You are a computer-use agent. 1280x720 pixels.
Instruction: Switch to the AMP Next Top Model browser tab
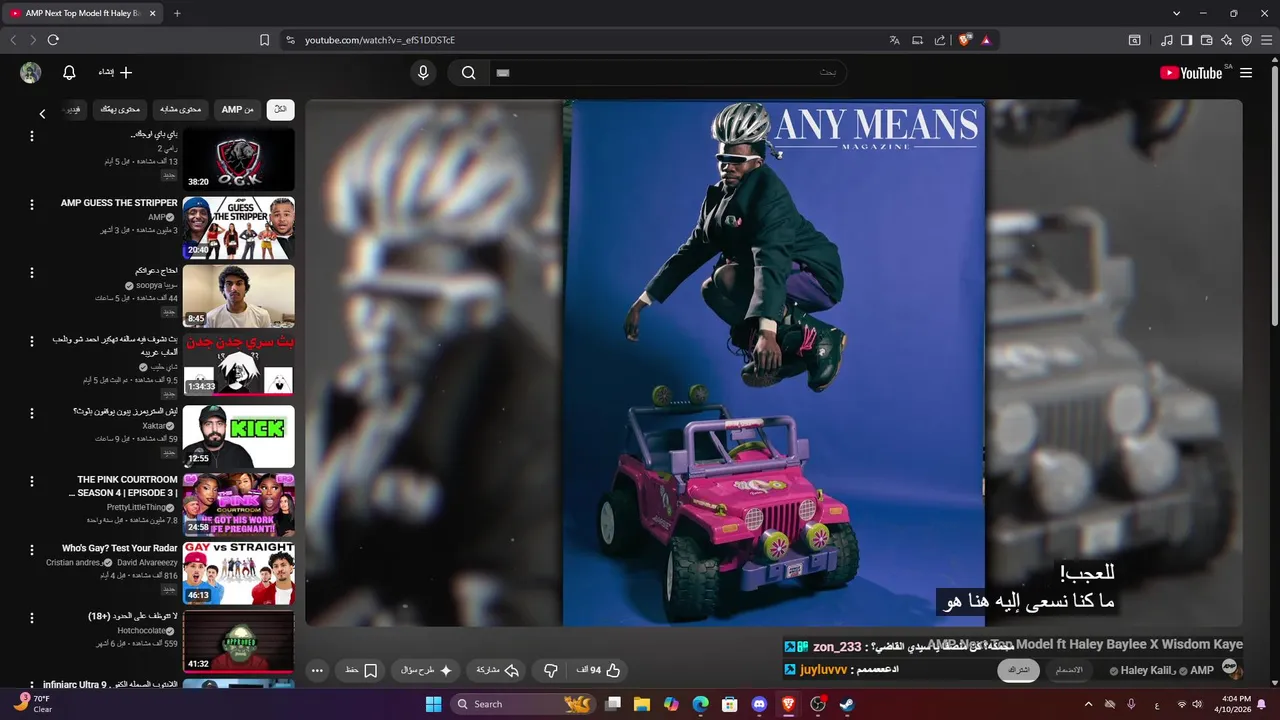tap(82, 13)
